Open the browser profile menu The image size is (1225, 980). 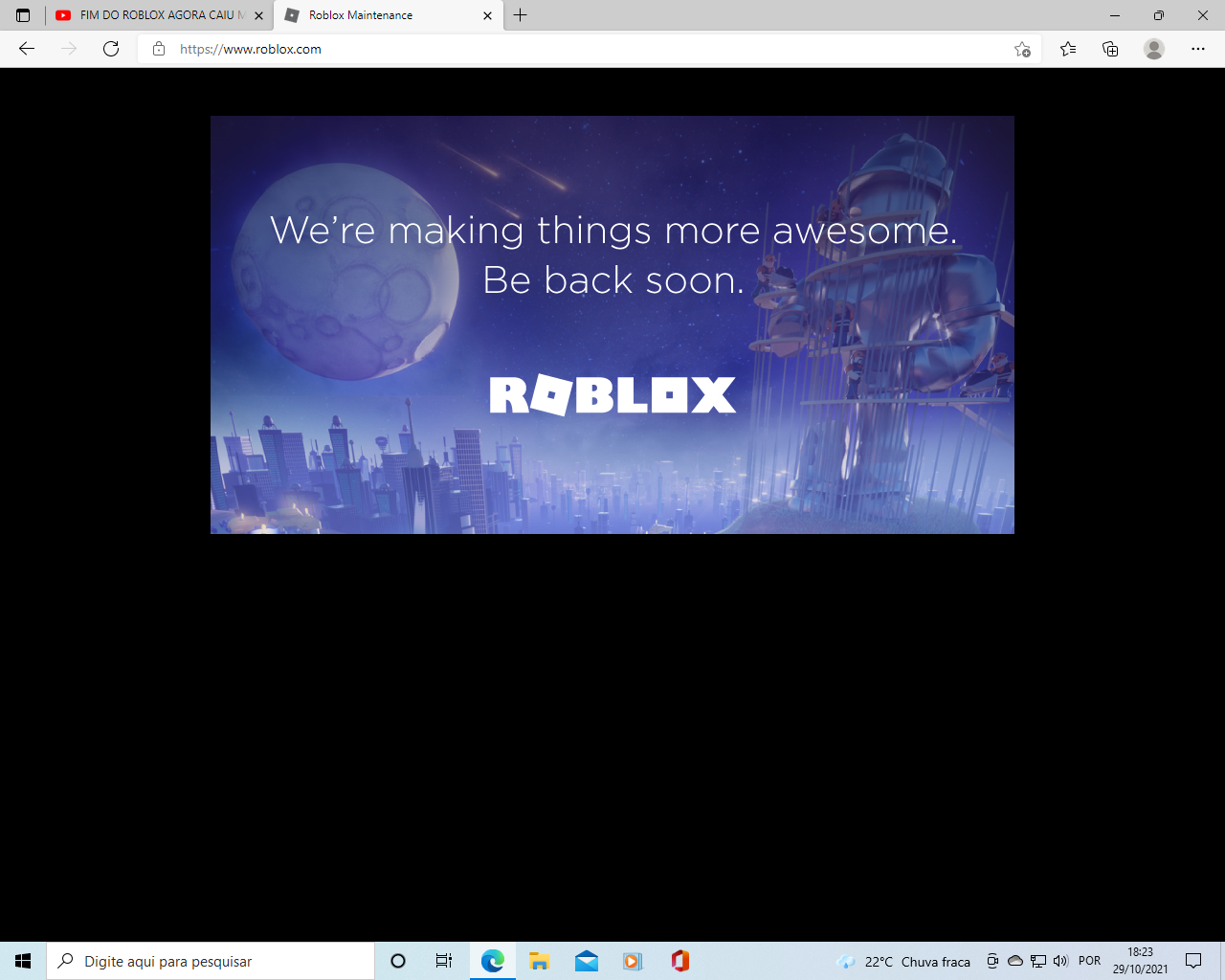coord(1154,49)
